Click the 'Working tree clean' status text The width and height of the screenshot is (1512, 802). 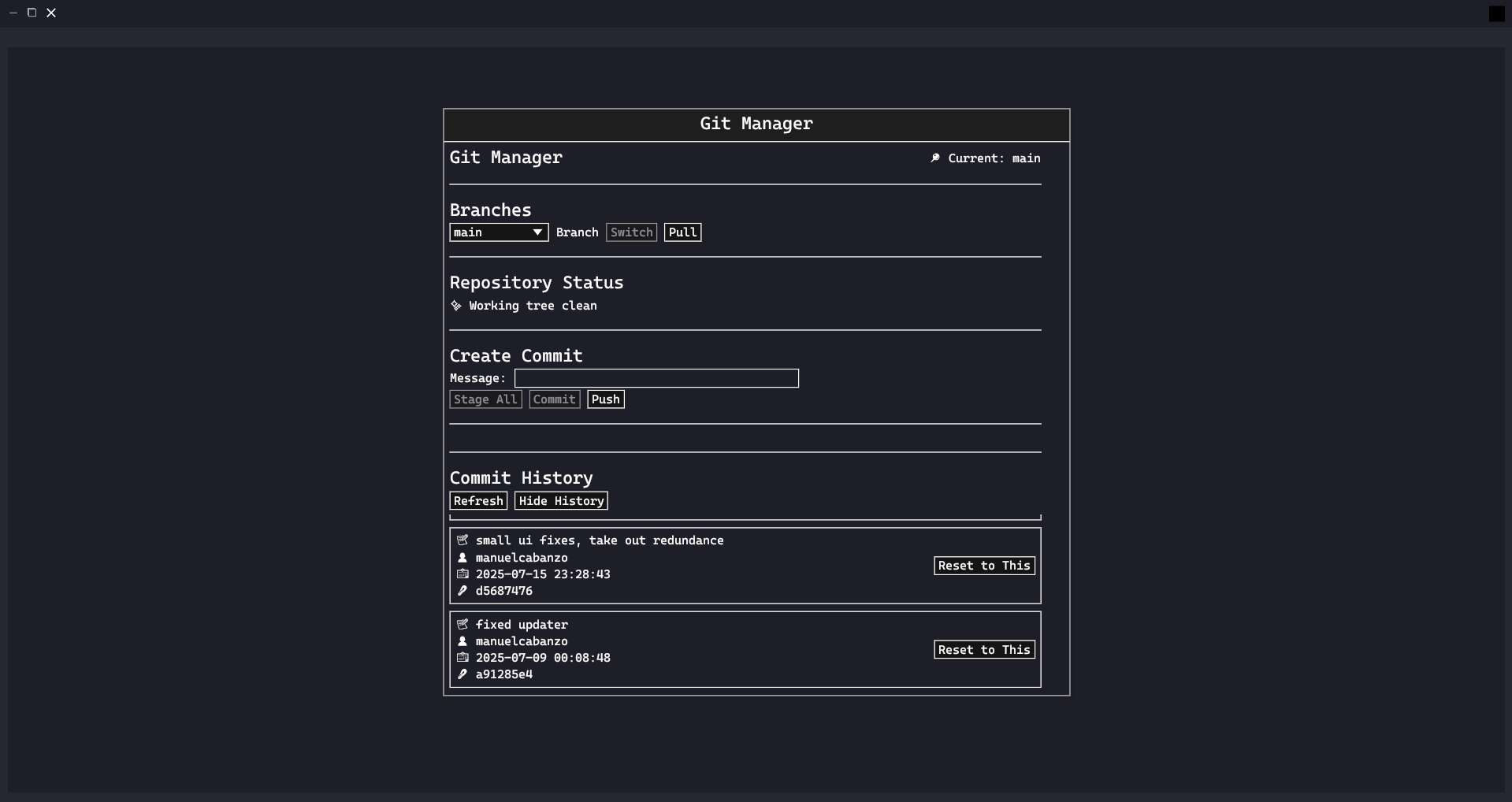point(533,306)
